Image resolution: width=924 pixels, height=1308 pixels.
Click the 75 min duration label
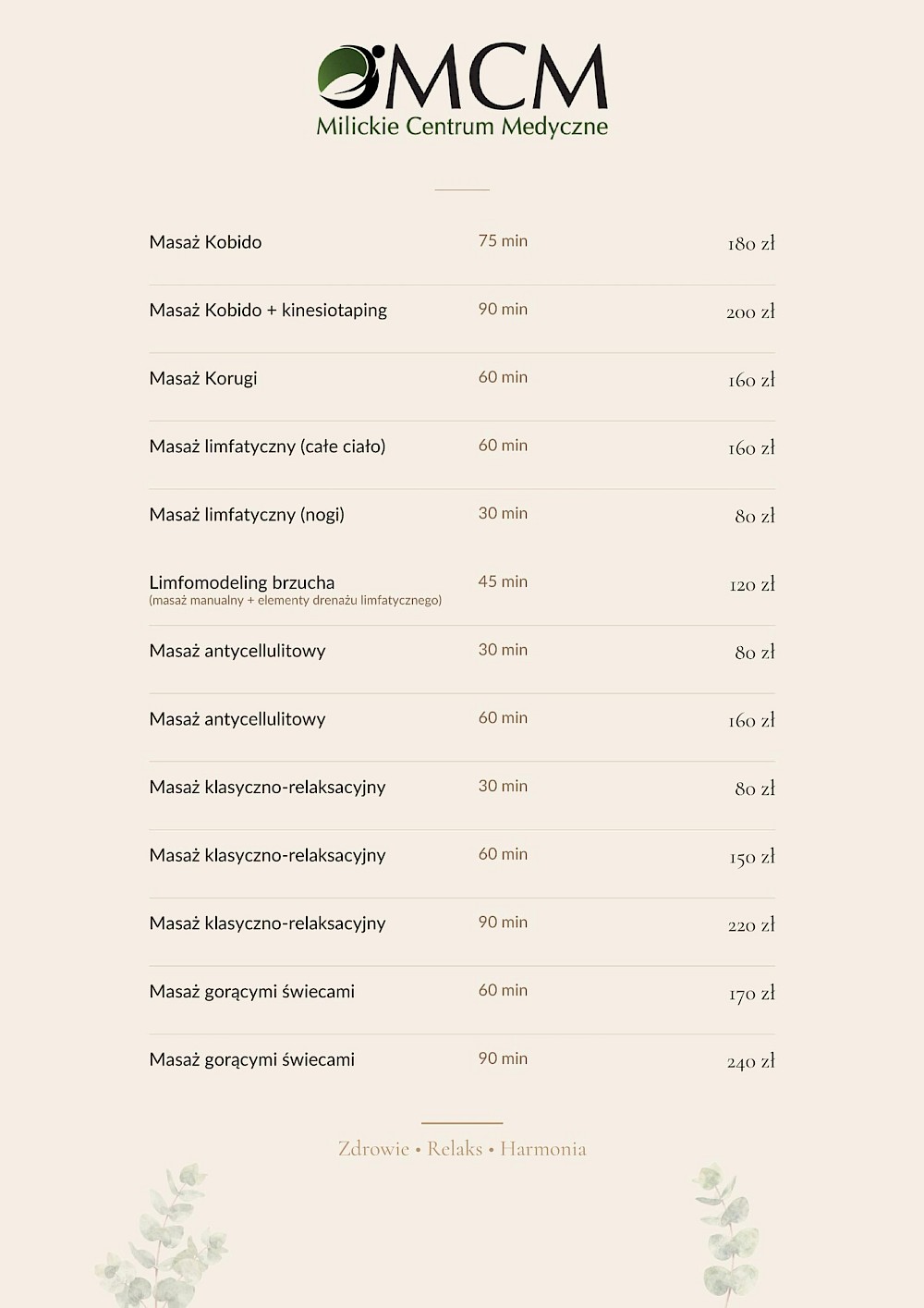(503, 240)
